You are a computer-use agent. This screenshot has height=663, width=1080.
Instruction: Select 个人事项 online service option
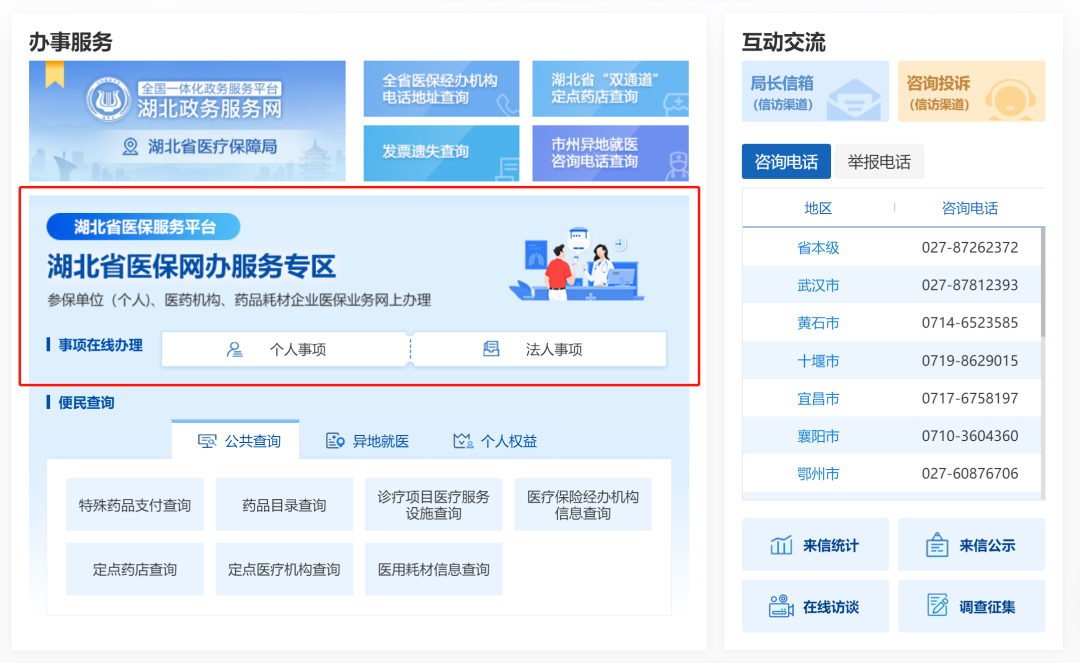coord(285,349)
